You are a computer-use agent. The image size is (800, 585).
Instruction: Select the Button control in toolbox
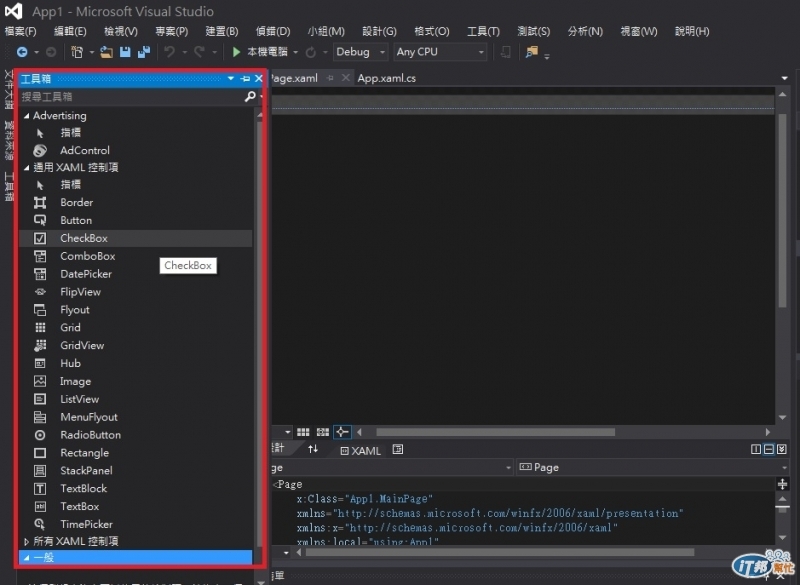tap(135, 220)
